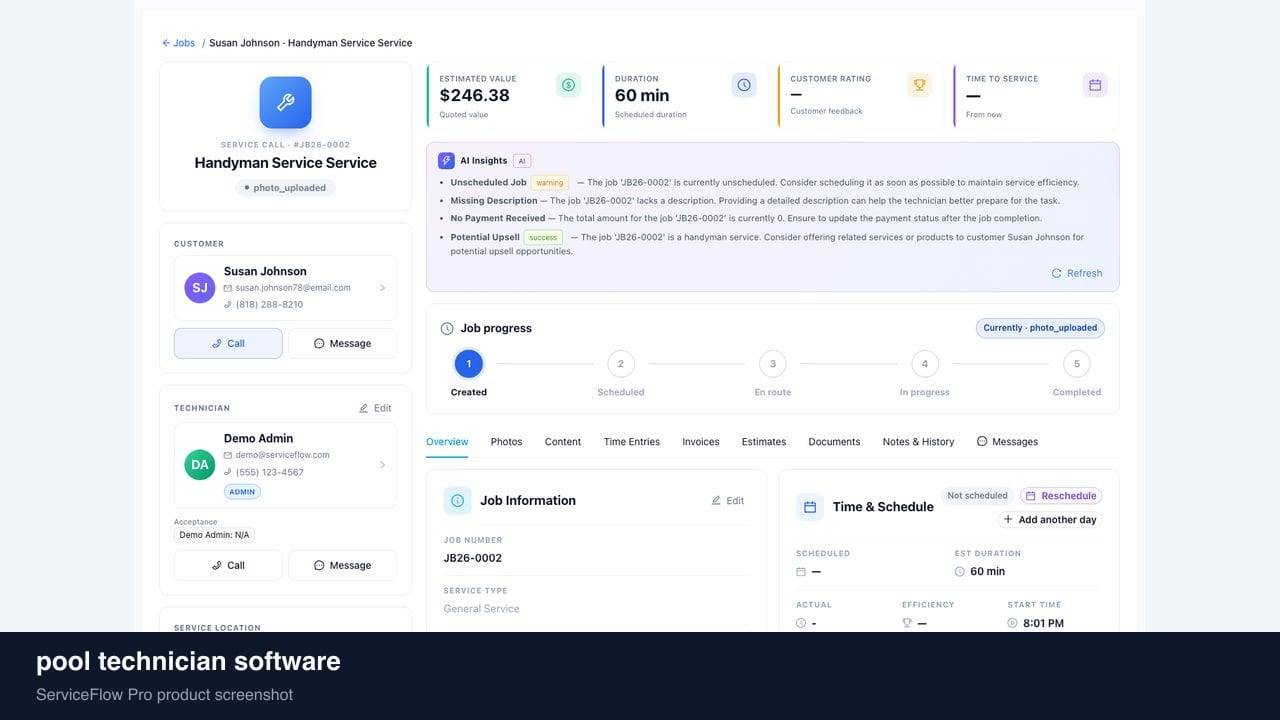This screenshot has height=720, width=1280.
Task: Click the play icon next to 8:01 PM
Action: pyautogui.click(x=1012, y=623)
